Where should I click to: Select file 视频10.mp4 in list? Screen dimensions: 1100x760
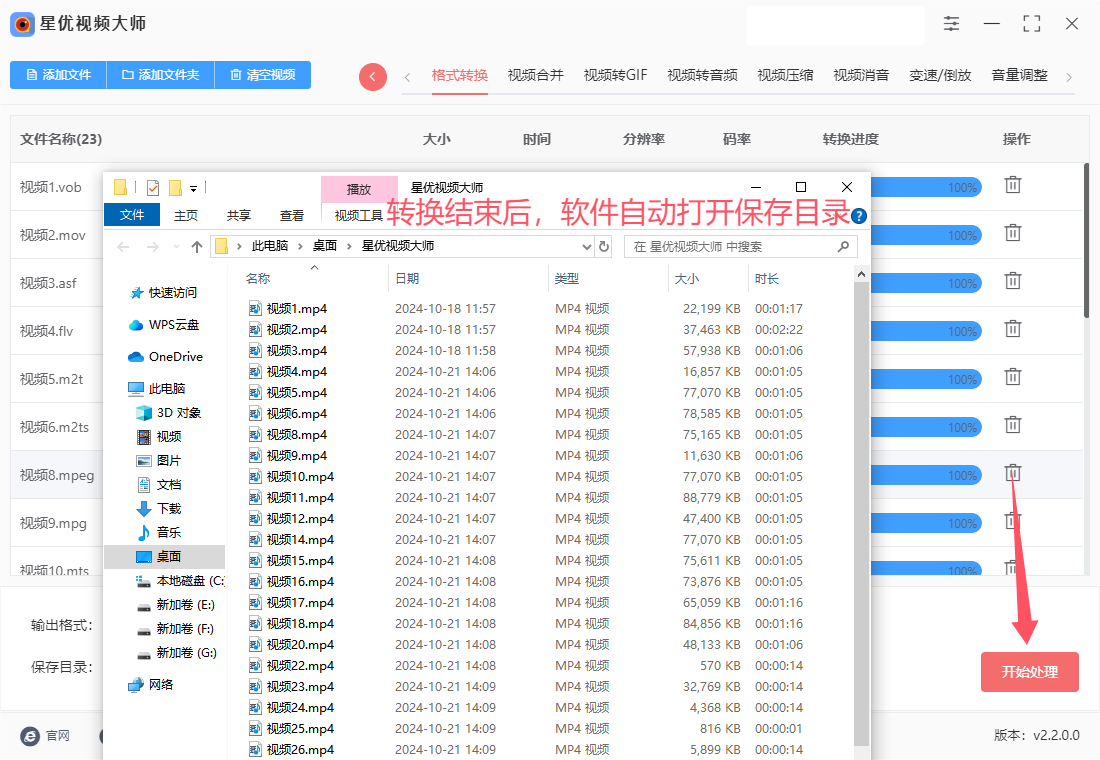coord(300,476)
